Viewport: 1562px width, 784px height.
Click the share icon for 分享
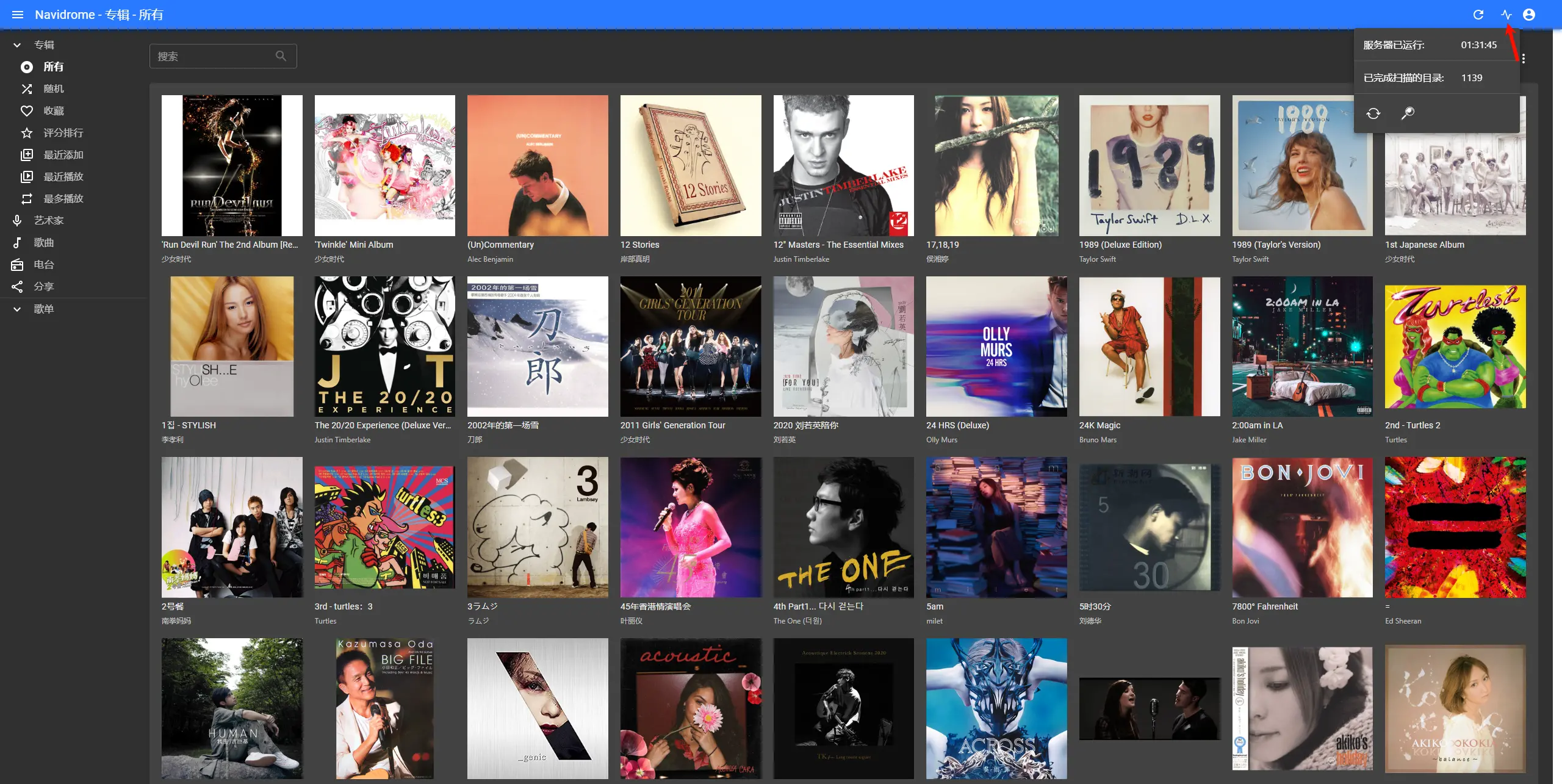click(x=17, y=287)
